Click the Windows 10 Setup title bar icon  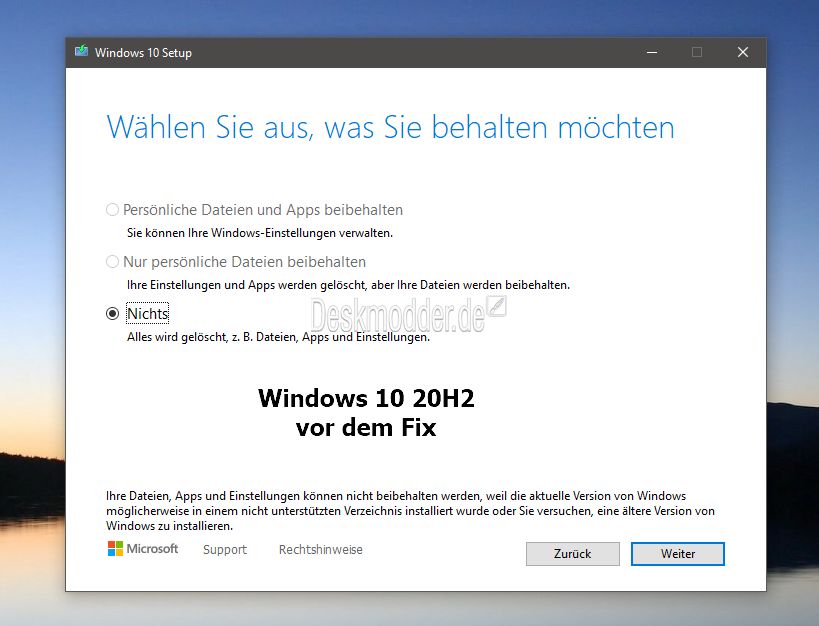81,52
